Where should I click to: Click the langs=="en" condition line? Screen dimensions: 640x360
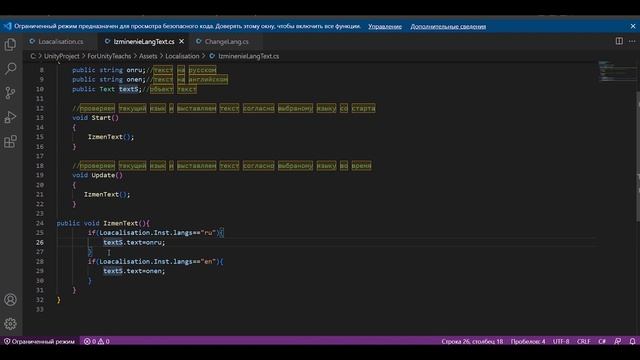(156, 262)
